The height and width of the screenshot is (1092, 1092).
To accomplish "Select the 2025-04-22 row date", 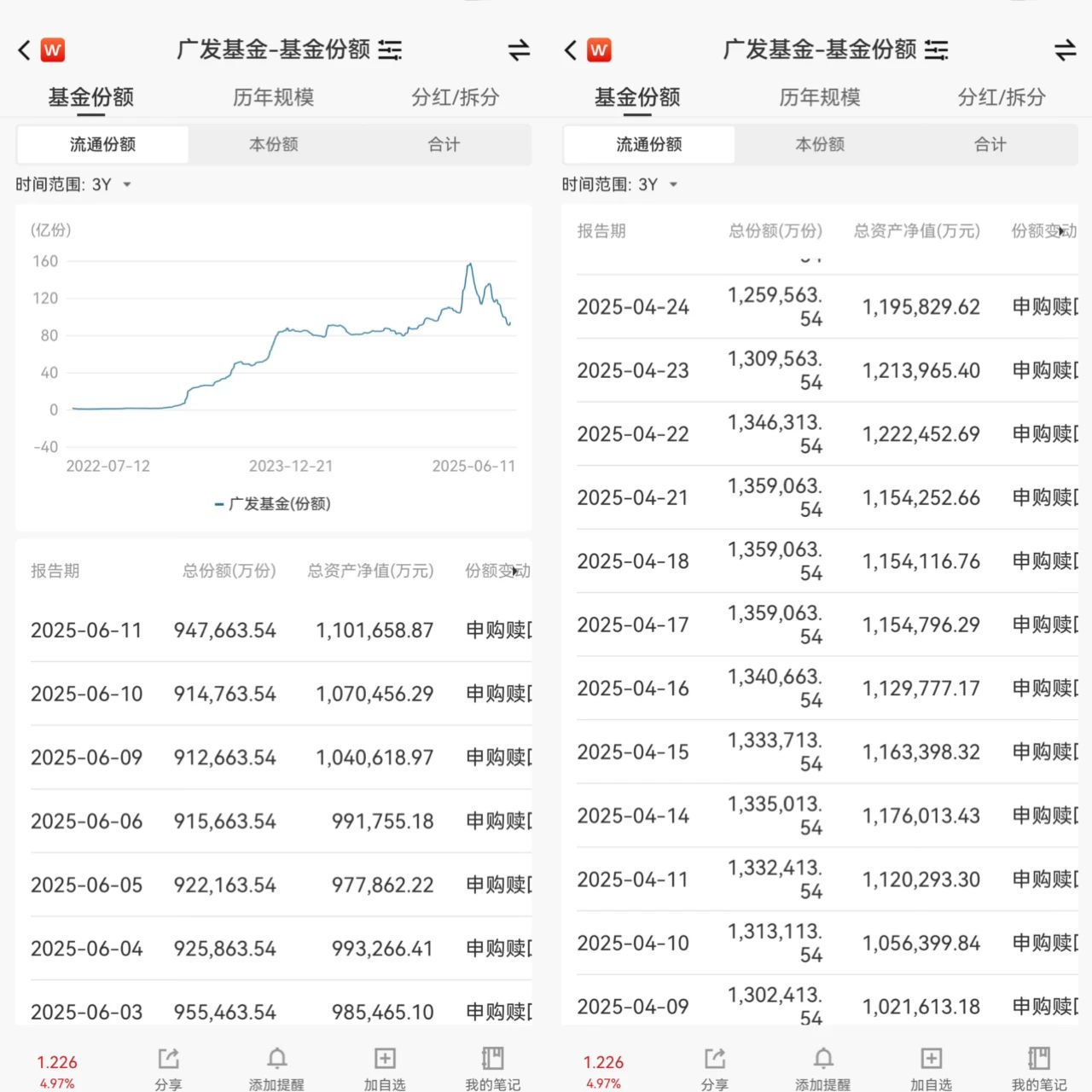I will [633, 434].
